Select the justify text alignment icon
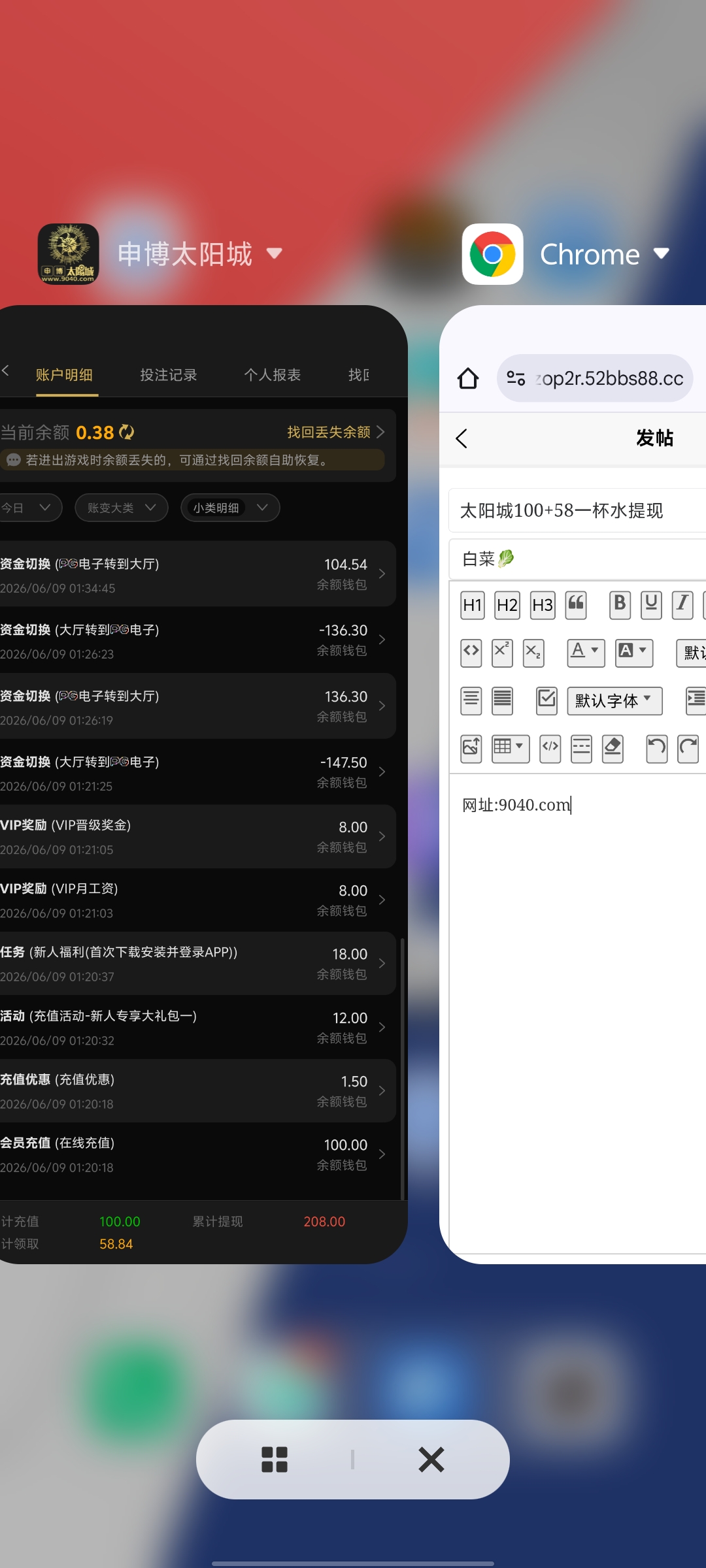 pos(502,701)
